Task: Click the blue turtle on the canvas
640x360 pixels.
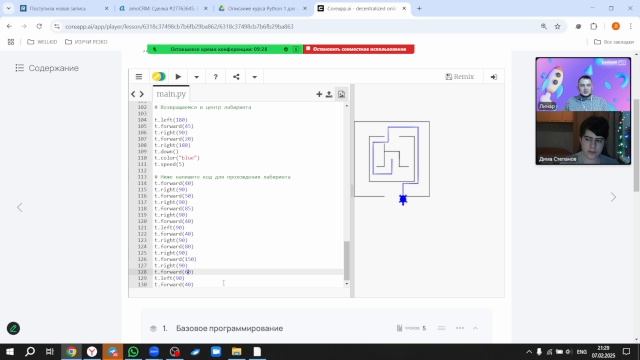Action: [x=403, y=199]
